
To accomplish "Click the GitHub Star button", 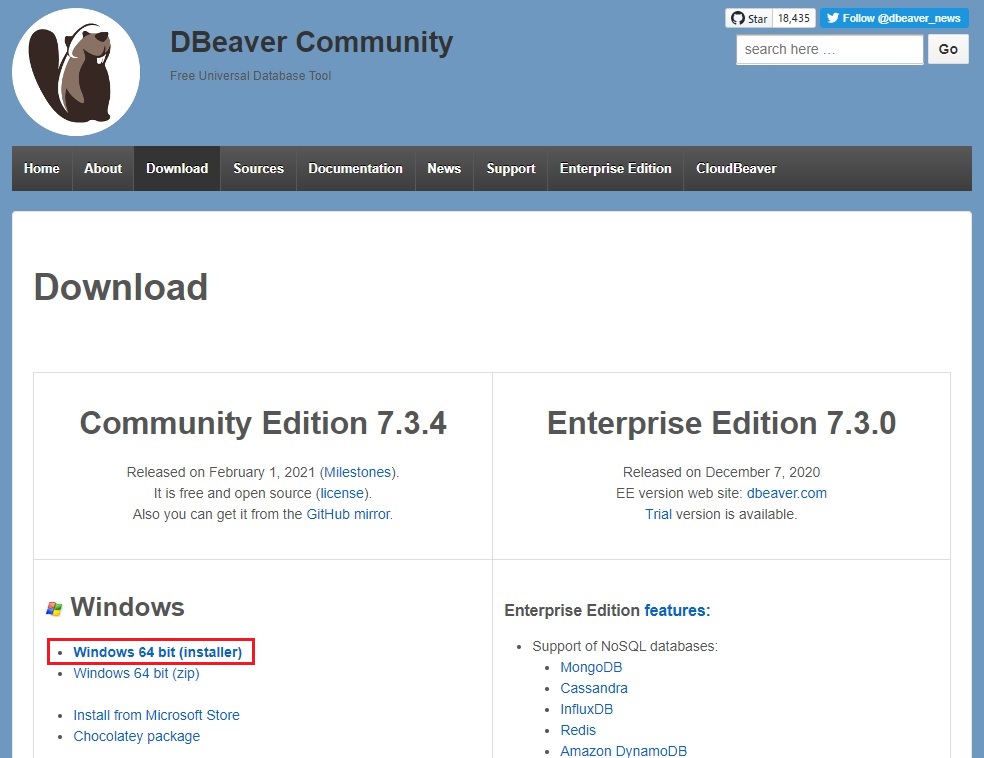I will pyautogui.click(x=749, y=18).
